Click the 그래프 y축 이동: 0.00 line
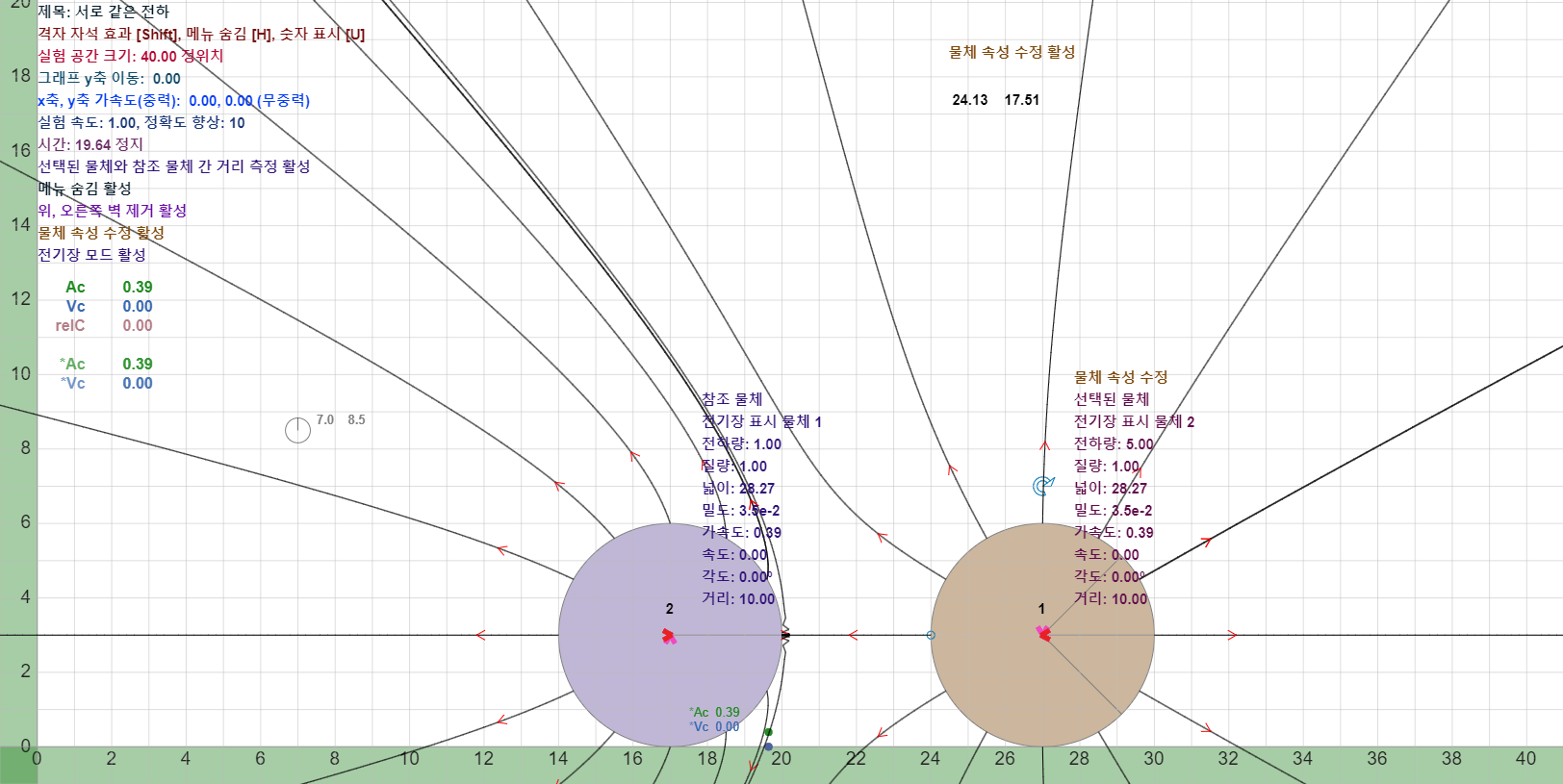This screenshot has width=1563, height=784. [x=110, y=78]
